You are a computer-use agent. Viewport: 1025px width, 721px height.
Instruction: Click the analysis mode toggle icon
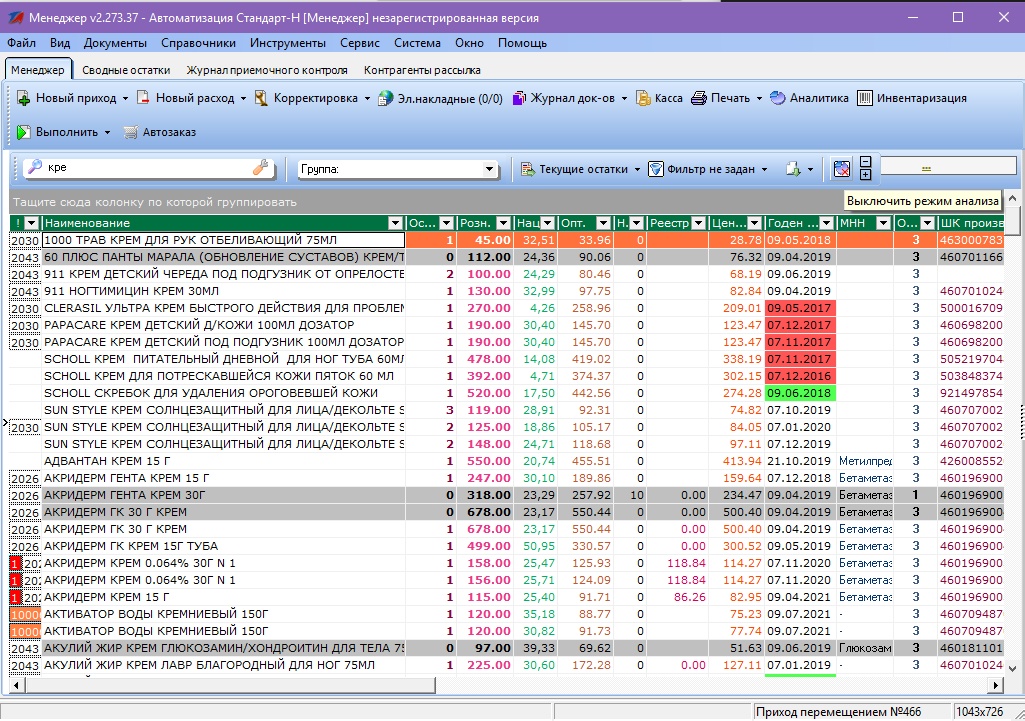pos(842,169)
